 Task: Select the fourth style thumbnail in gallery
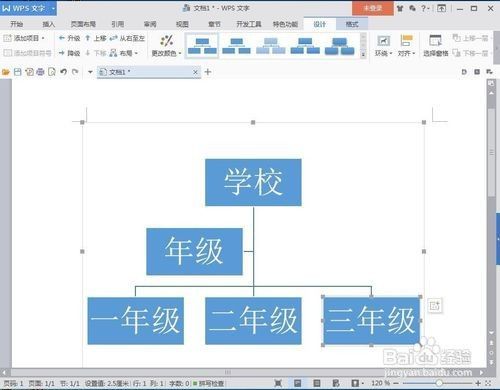point(305,46)
